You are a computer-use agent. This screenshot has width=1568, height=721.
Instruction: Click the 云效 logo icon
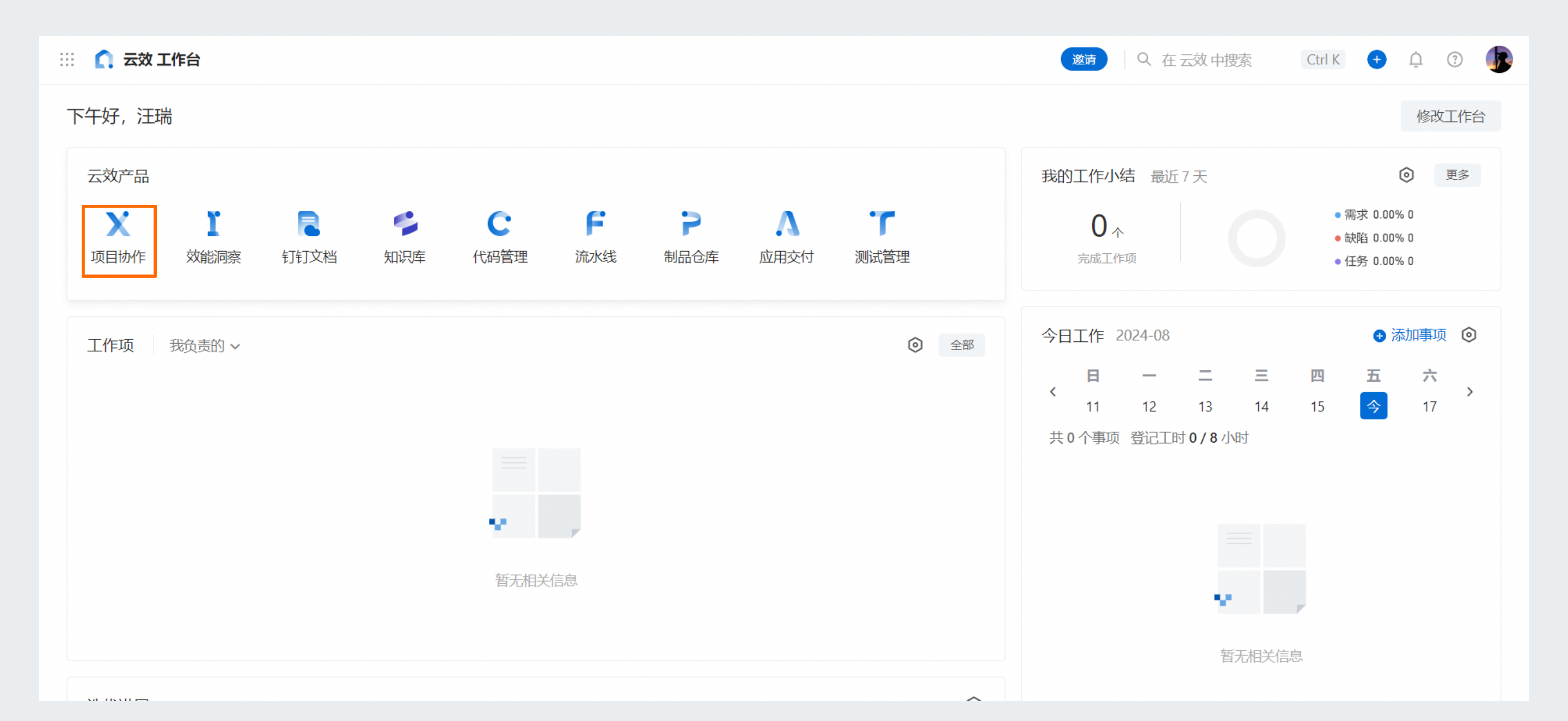tap(104, 60)
